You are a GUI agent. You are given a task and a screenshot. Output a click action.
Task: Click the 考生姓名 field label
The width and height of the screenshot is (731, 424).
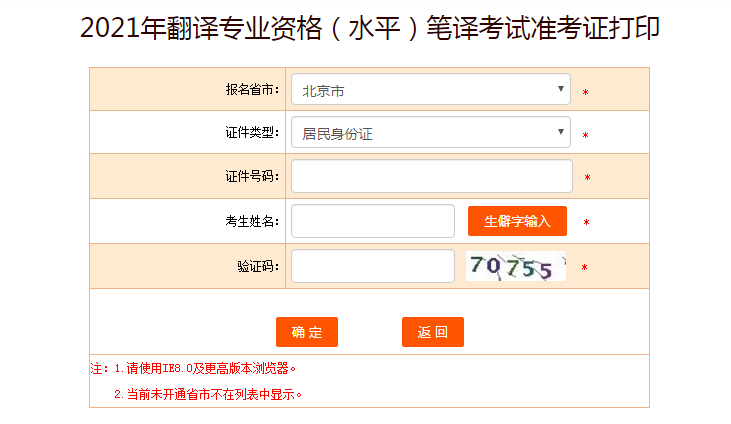[252, 221]
